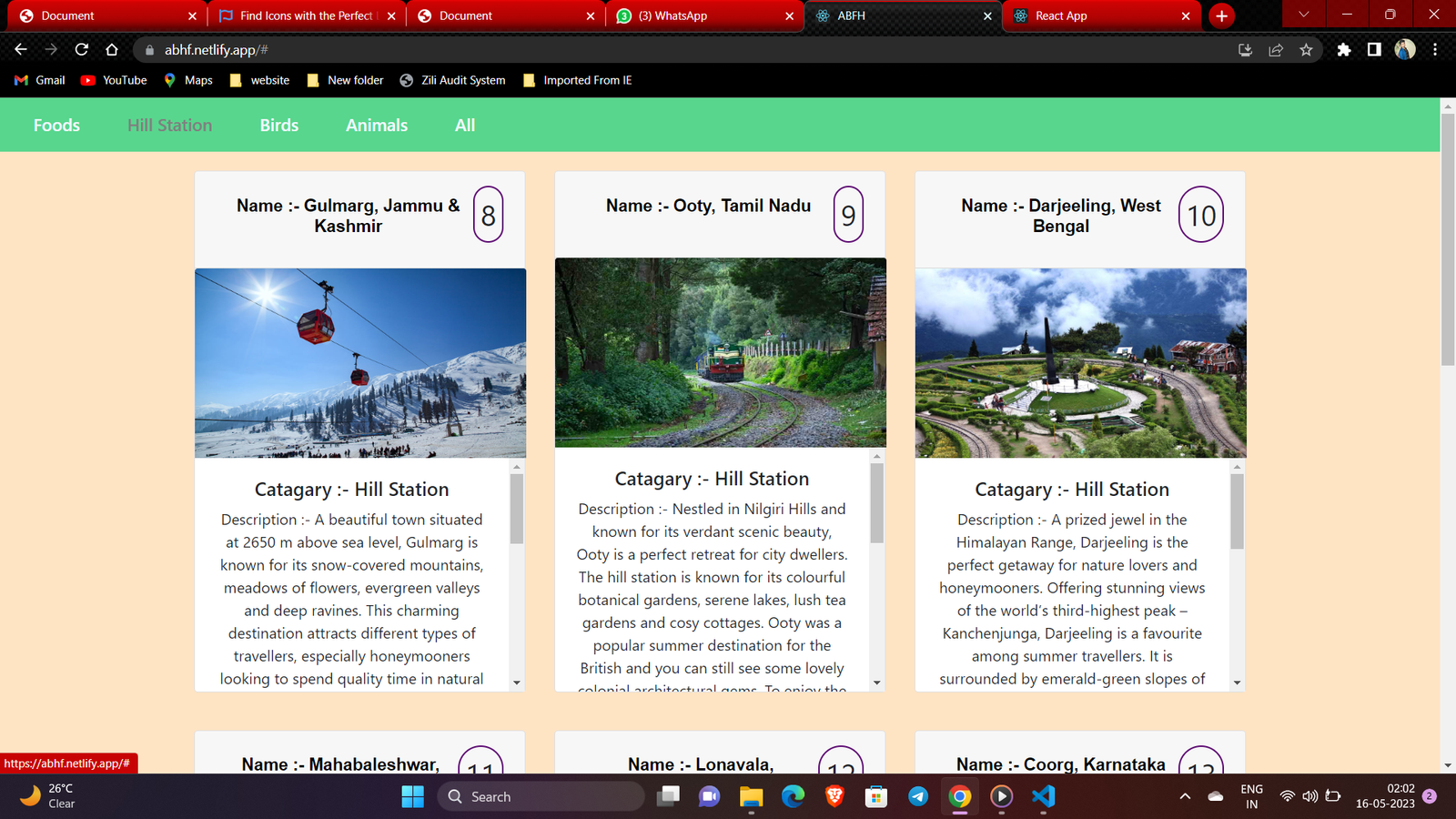The image size is (1456, 819).
Task: Open Chrome three-dot menu
Action: click(1435, 49)
